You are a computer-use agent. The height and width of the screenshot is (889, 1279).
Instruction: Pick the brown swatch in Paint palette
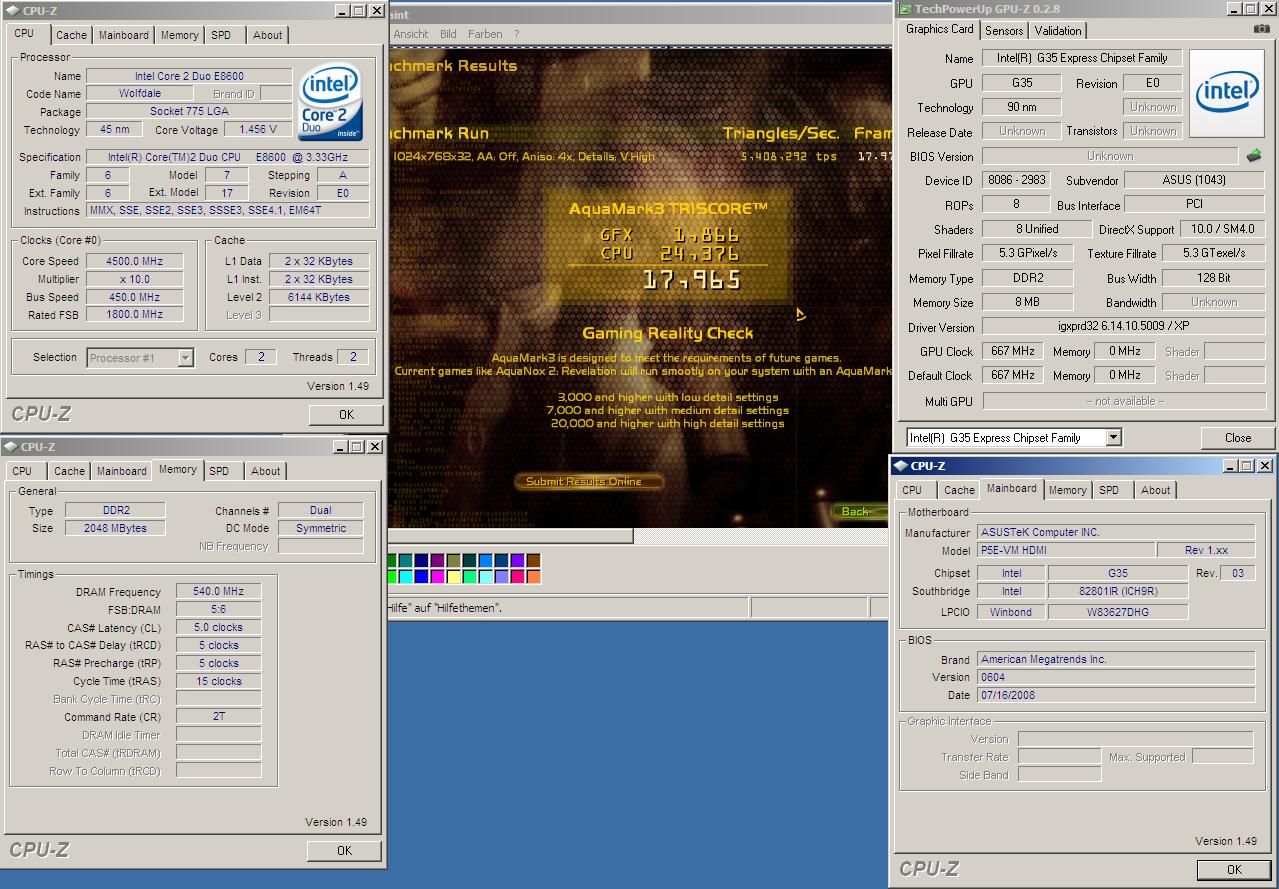tap(534, 561)
